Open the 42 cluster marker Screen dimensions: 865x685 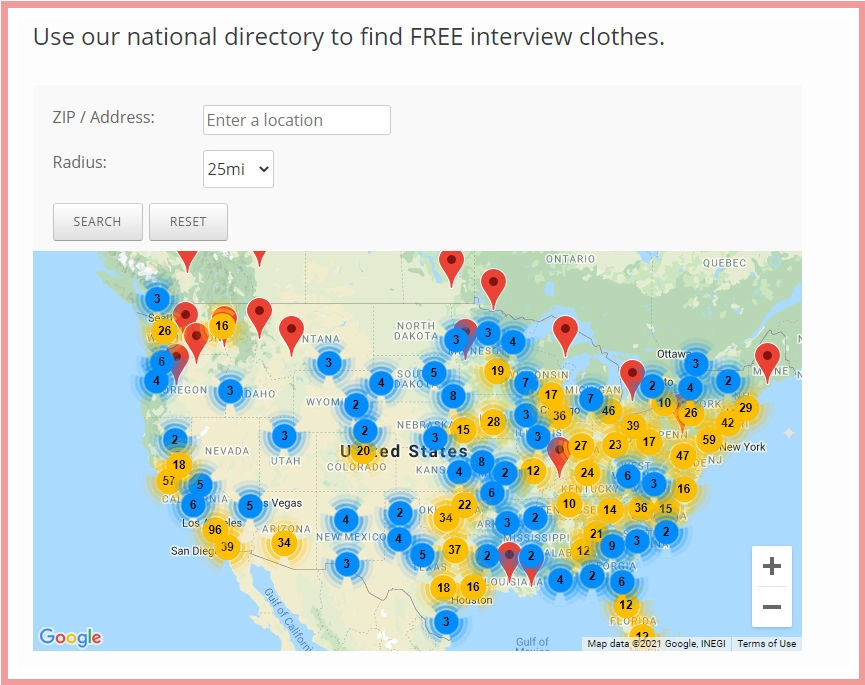pyautogui.click(x=728, y=422)
